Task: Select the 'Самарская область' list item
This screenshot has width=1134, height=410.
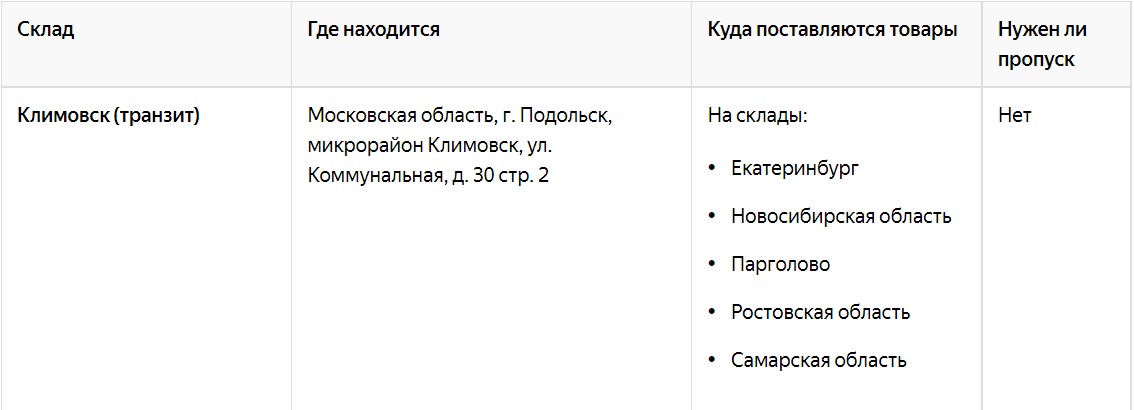Action: point(819,360)
